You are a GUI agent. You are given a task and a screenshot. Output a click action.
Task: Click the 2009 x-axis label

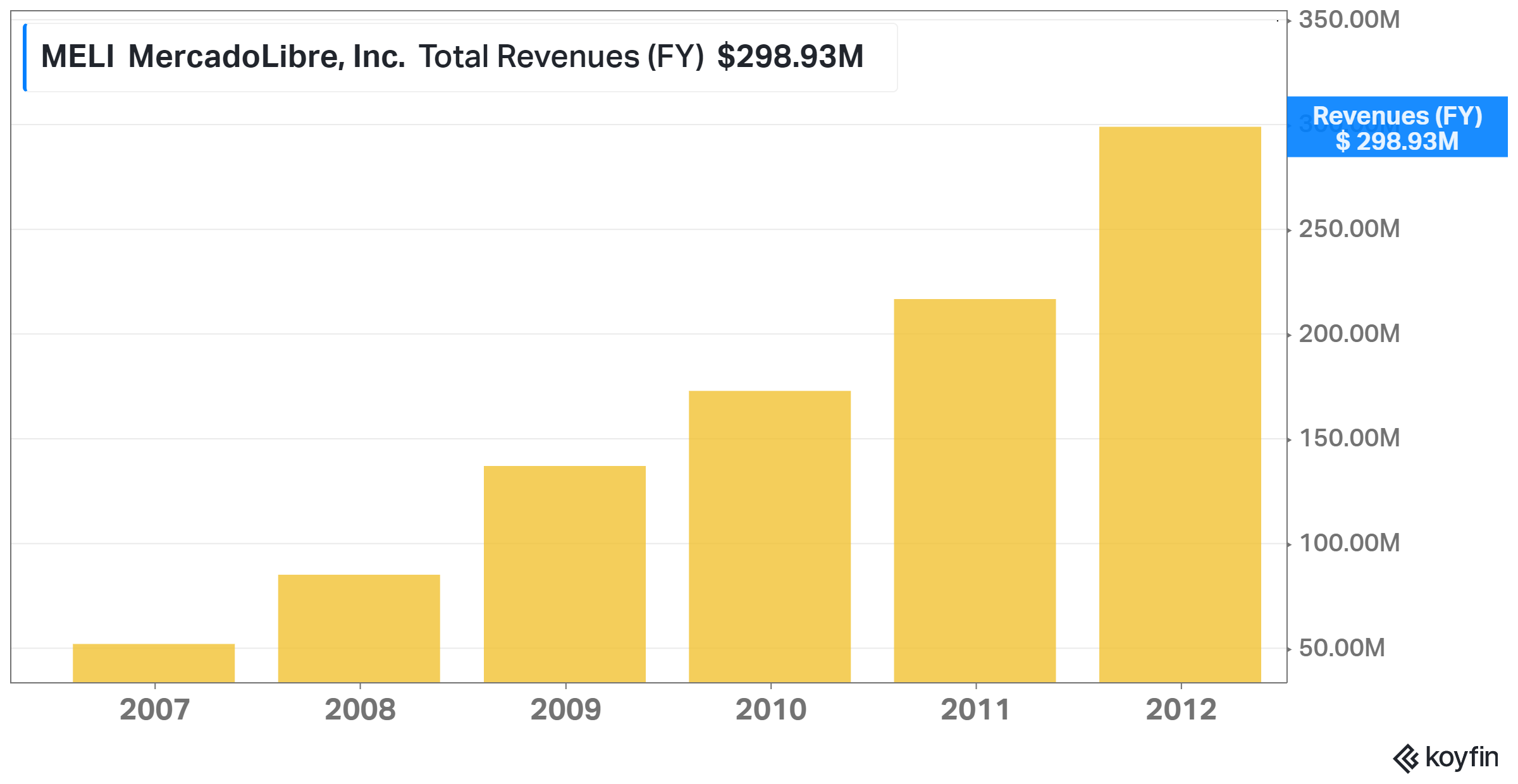[565, 709]
